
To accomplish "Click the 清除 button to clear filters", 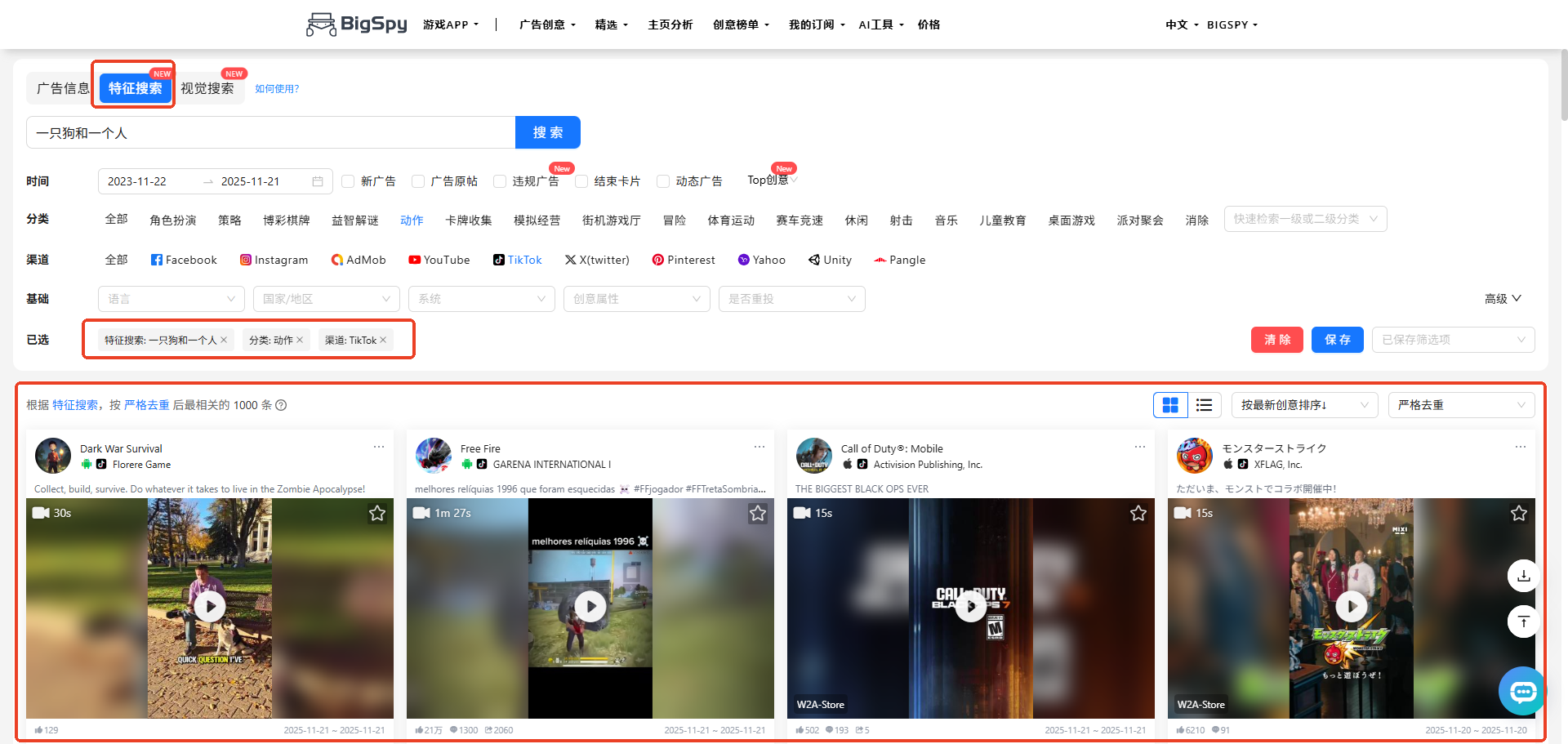I will (x=1277, y=340).
